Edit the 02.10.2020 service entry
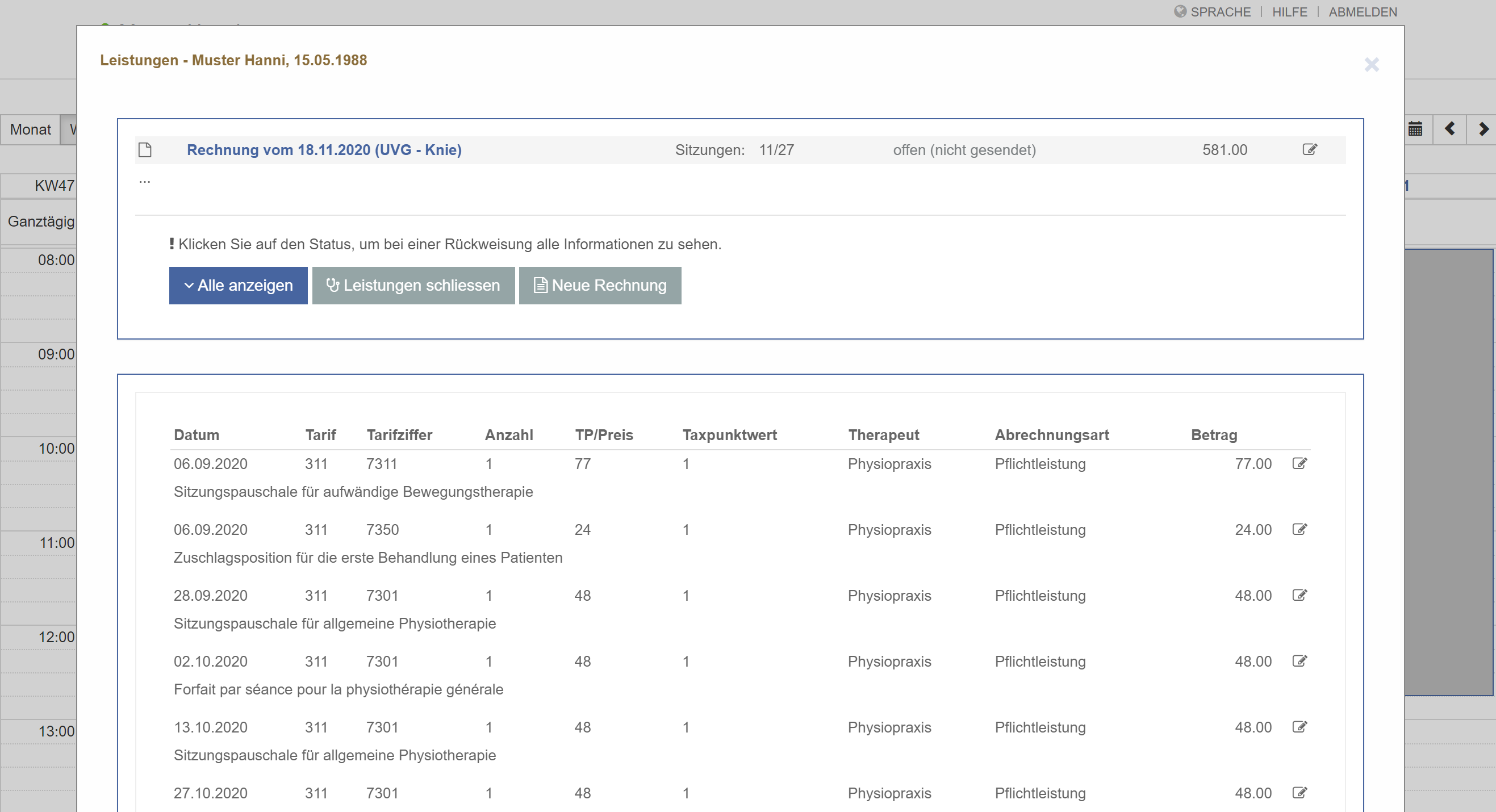This screenshot has width=1496, height=812. coord(1299,661)
